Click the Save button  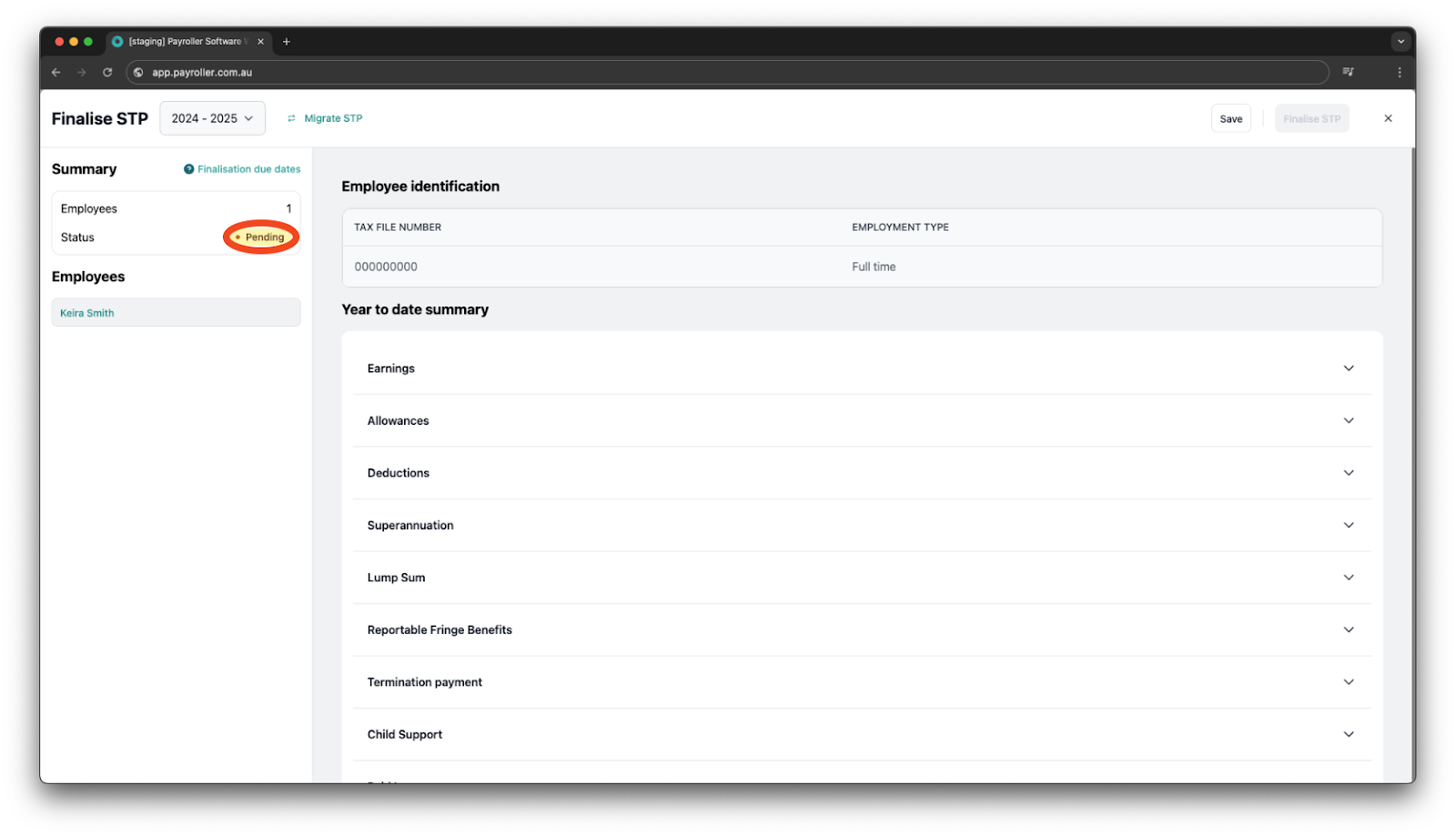[x=1230, y=119]
